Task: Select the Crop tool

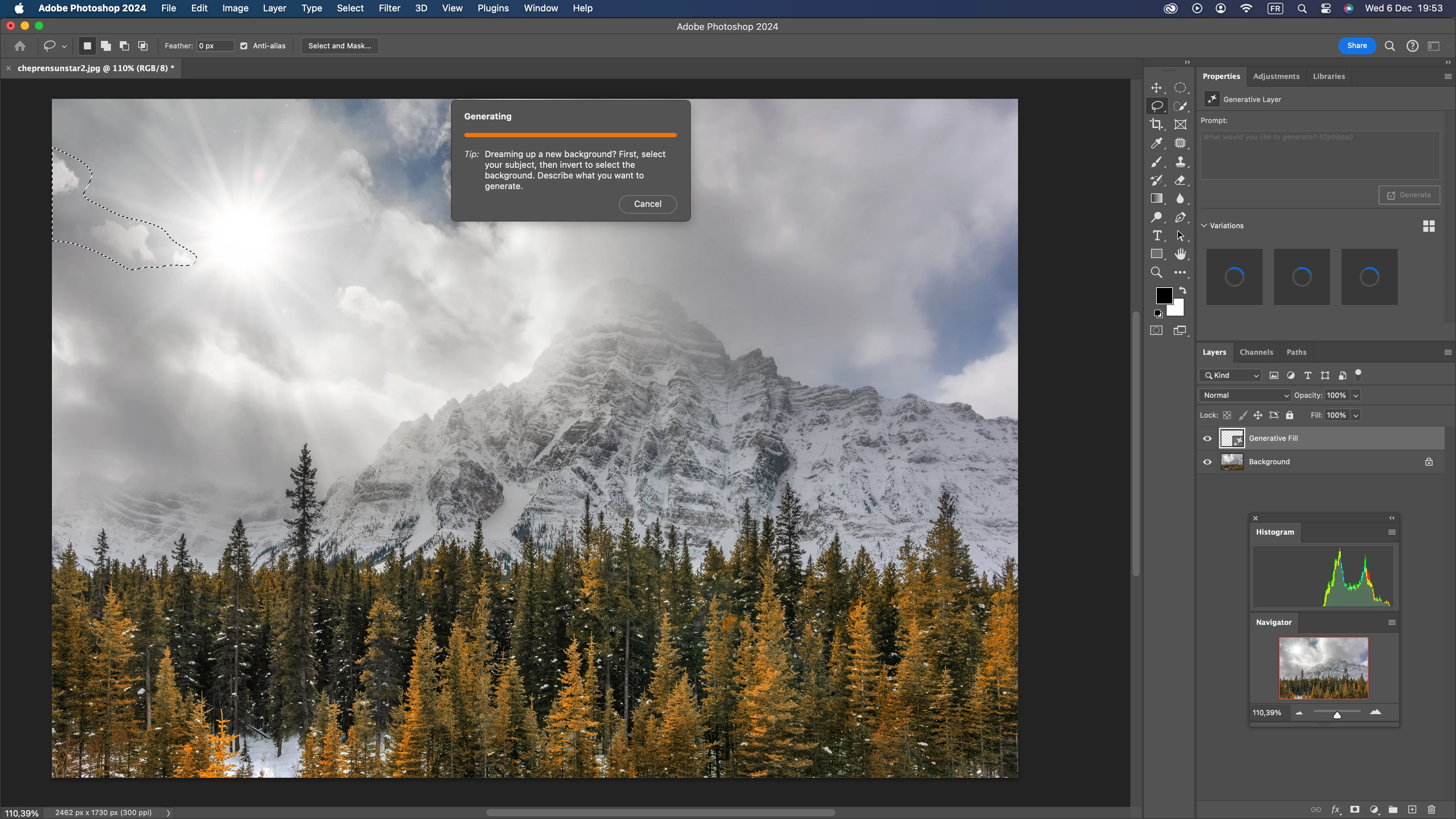Action: (1156, 124)
